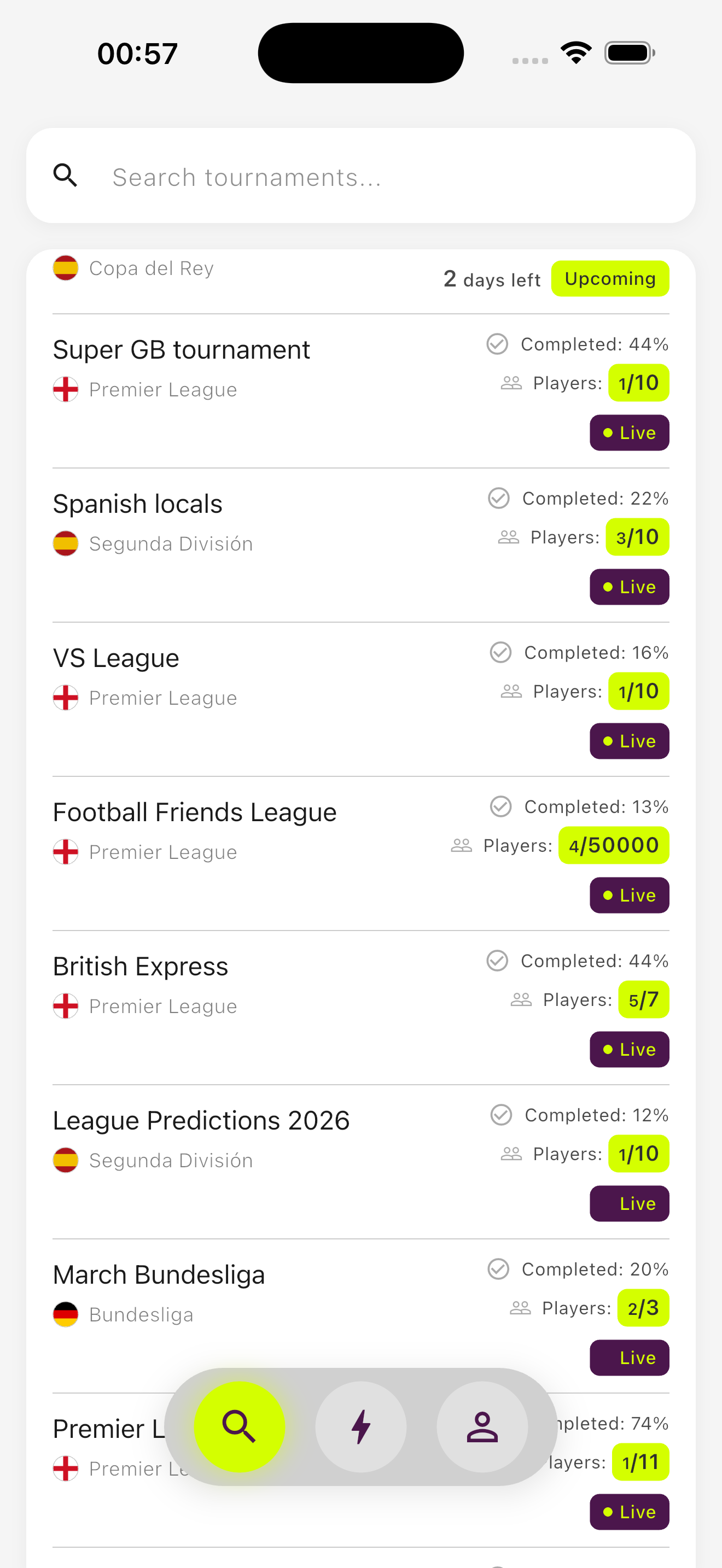The height and width of the screenshot is (1568, 722).
Task: Click the Upcoming badge for Copa del Rey
Action: tap(610, 279)
